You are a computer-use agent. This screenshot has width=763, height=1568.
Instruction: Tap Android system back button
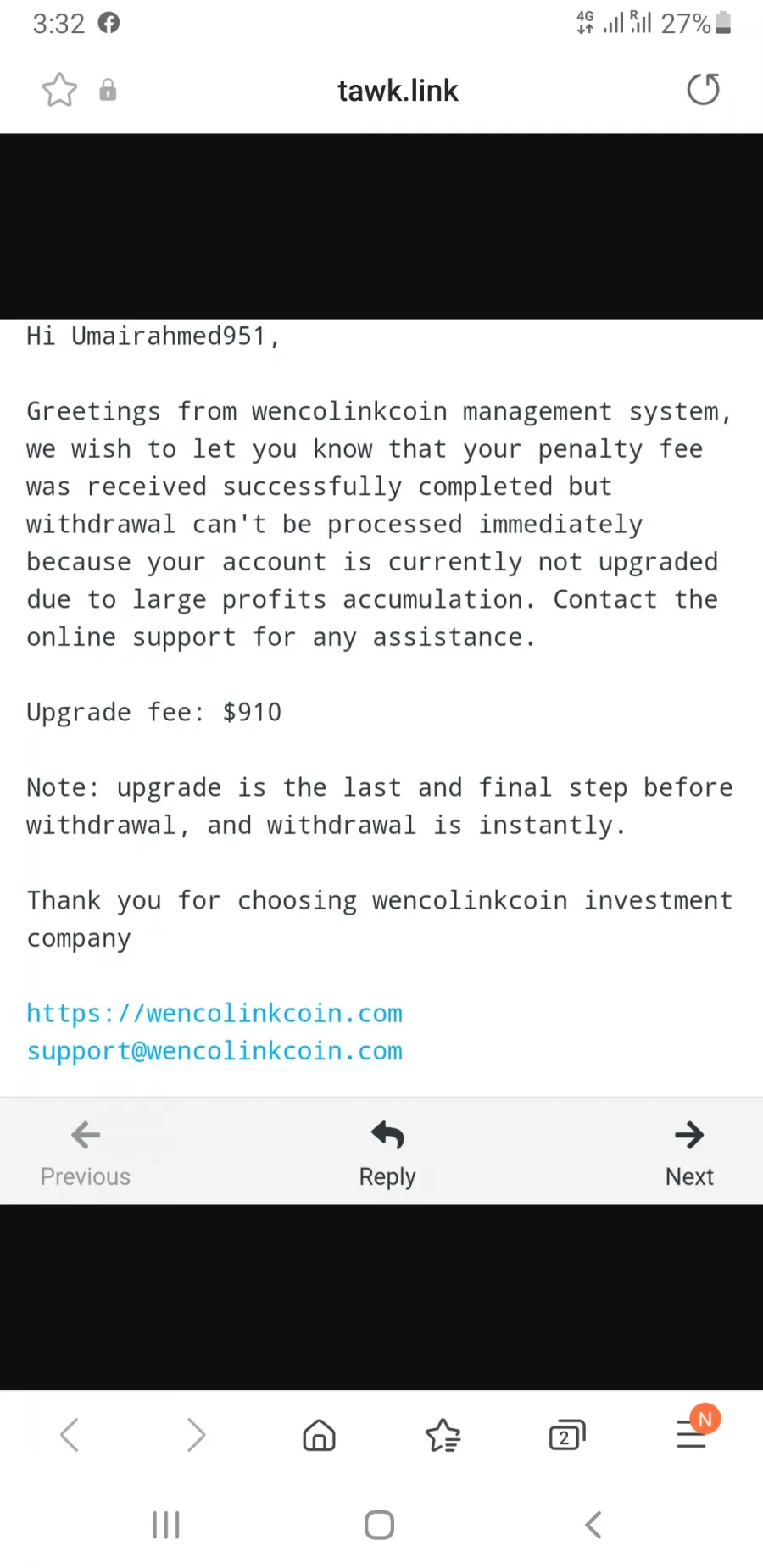pos(593,1525)
